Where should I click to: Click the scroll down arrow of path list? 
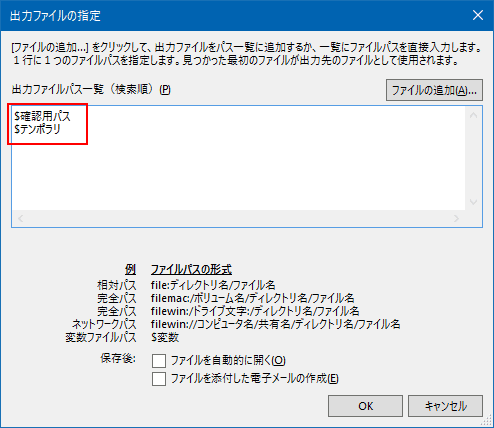[x=473, y=202]
